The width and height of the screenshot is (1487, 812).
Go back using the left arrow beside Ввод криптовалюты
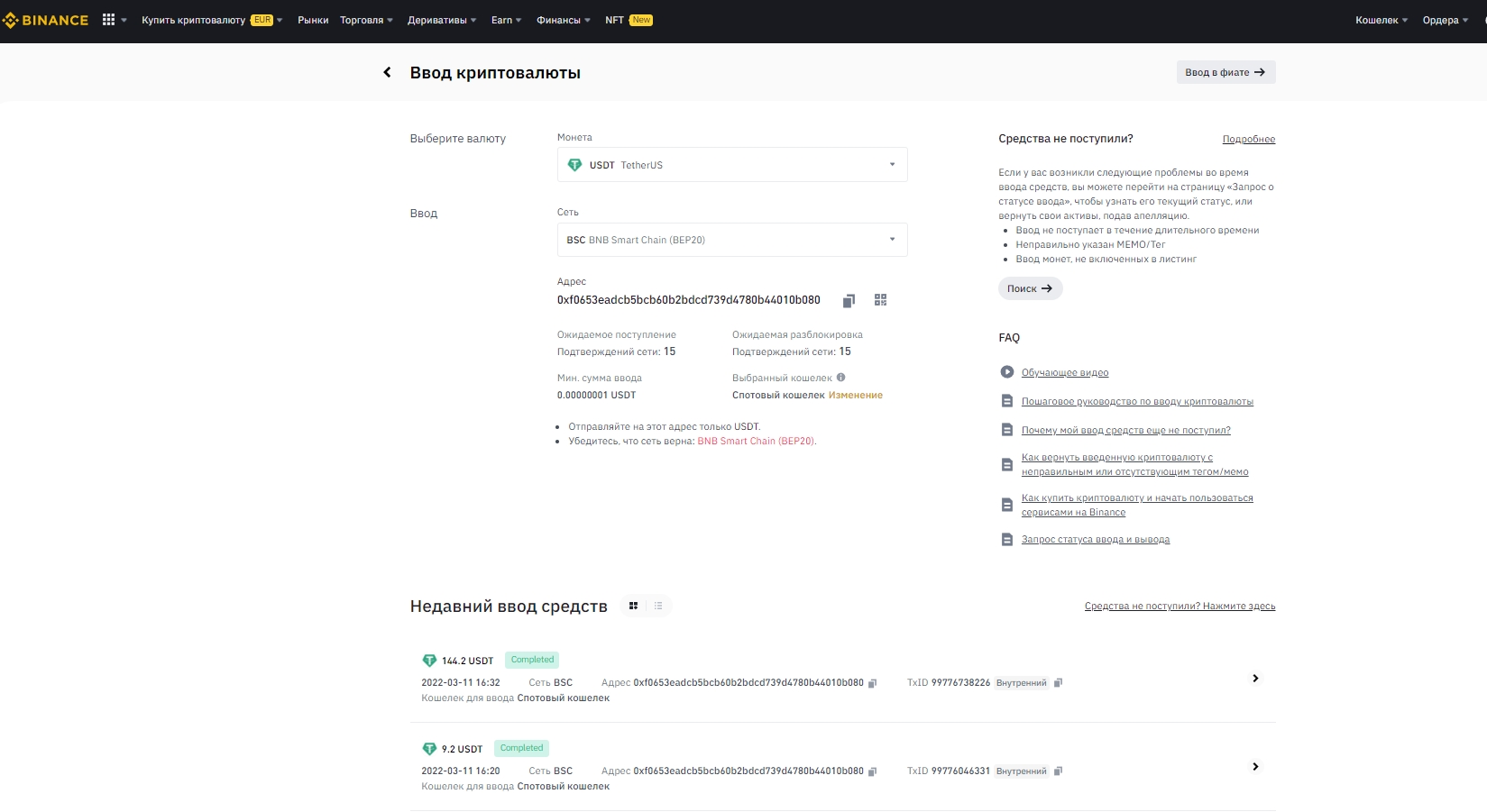tap(387, 72)
